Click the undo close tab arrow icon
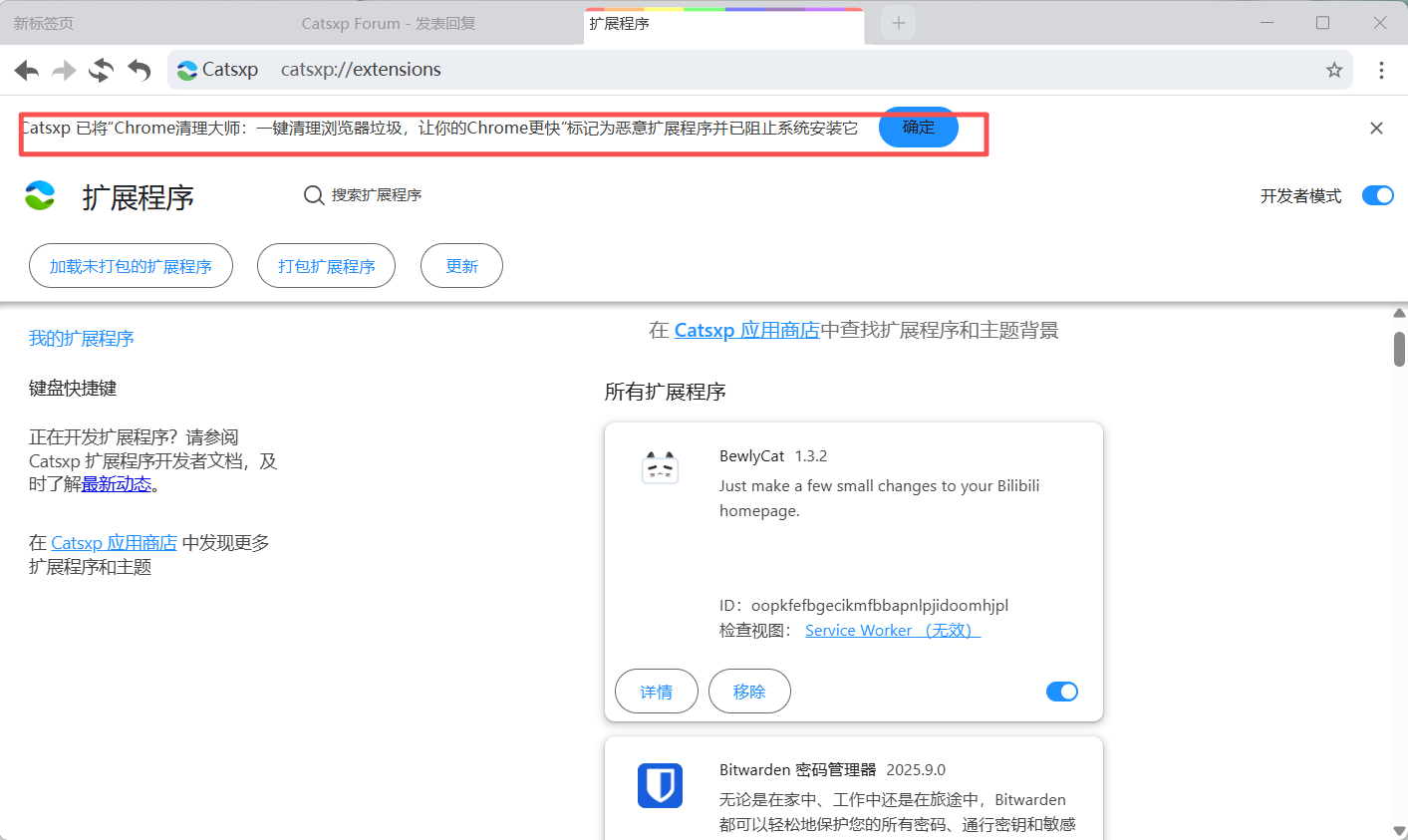Viewport: 1408px width, 840px height. tap(140, 70)
